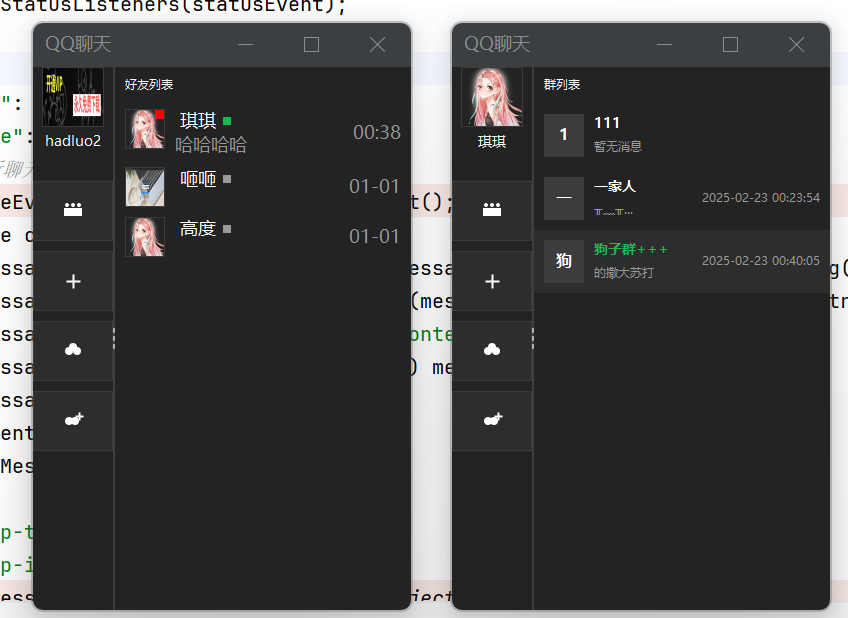Maximize the right QQ聊天 window
The width and height of the screenshot is (848, 618).
pyautogui.click(x=731, y=44)
